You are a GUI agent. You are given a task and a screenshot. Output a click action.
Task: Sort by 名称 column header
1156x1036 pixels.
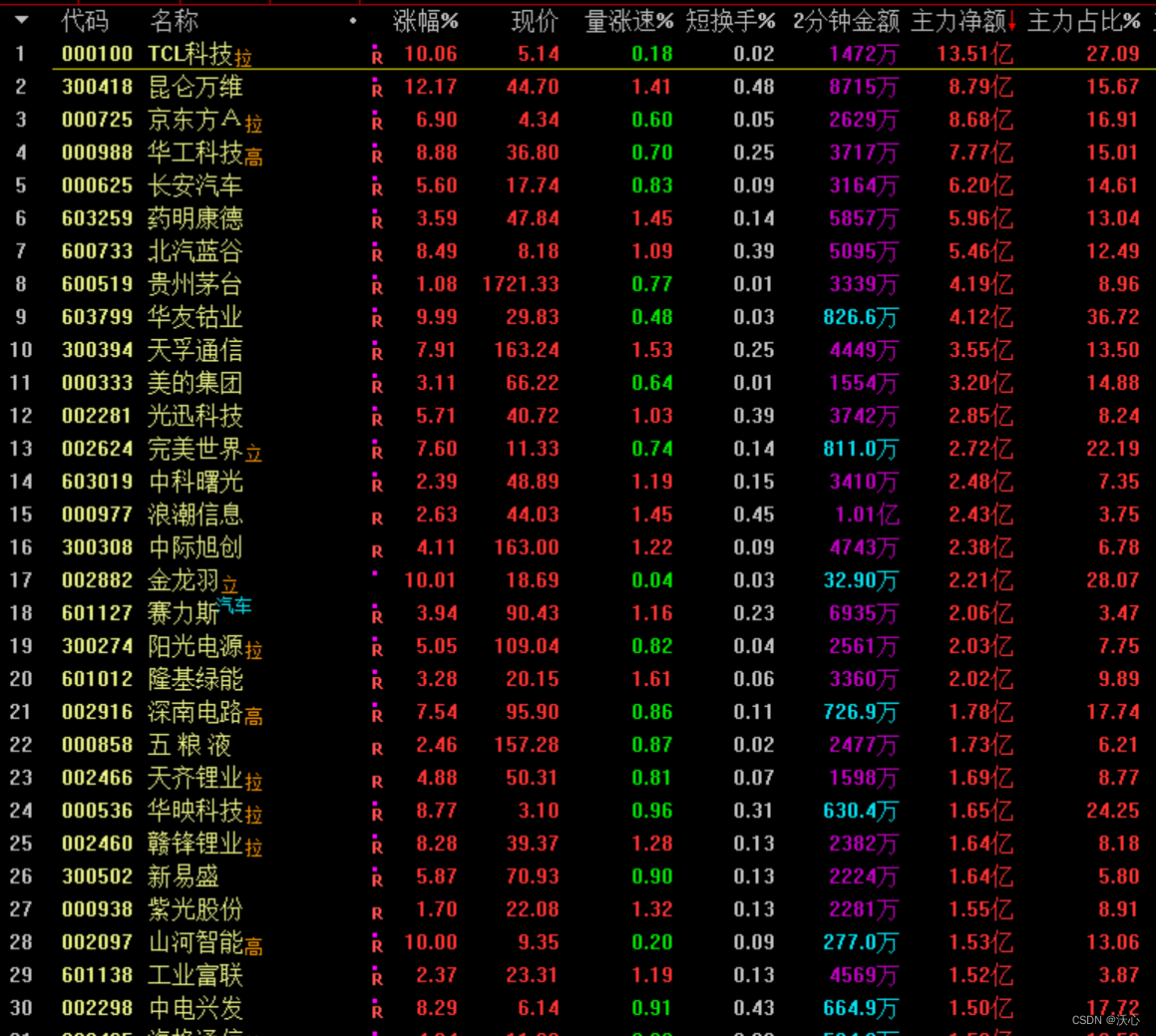174,21
